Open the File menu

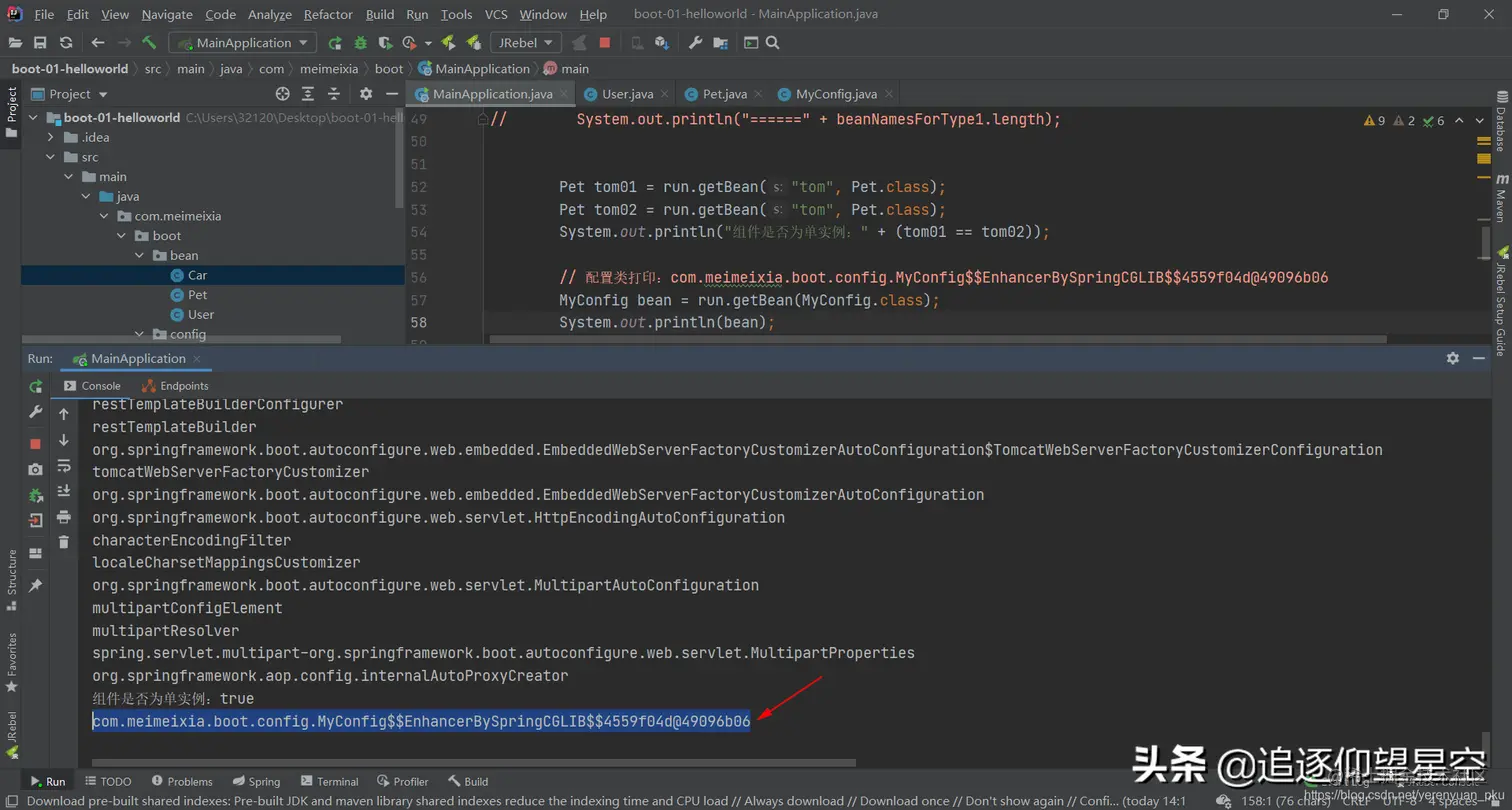tap(44, 15)
